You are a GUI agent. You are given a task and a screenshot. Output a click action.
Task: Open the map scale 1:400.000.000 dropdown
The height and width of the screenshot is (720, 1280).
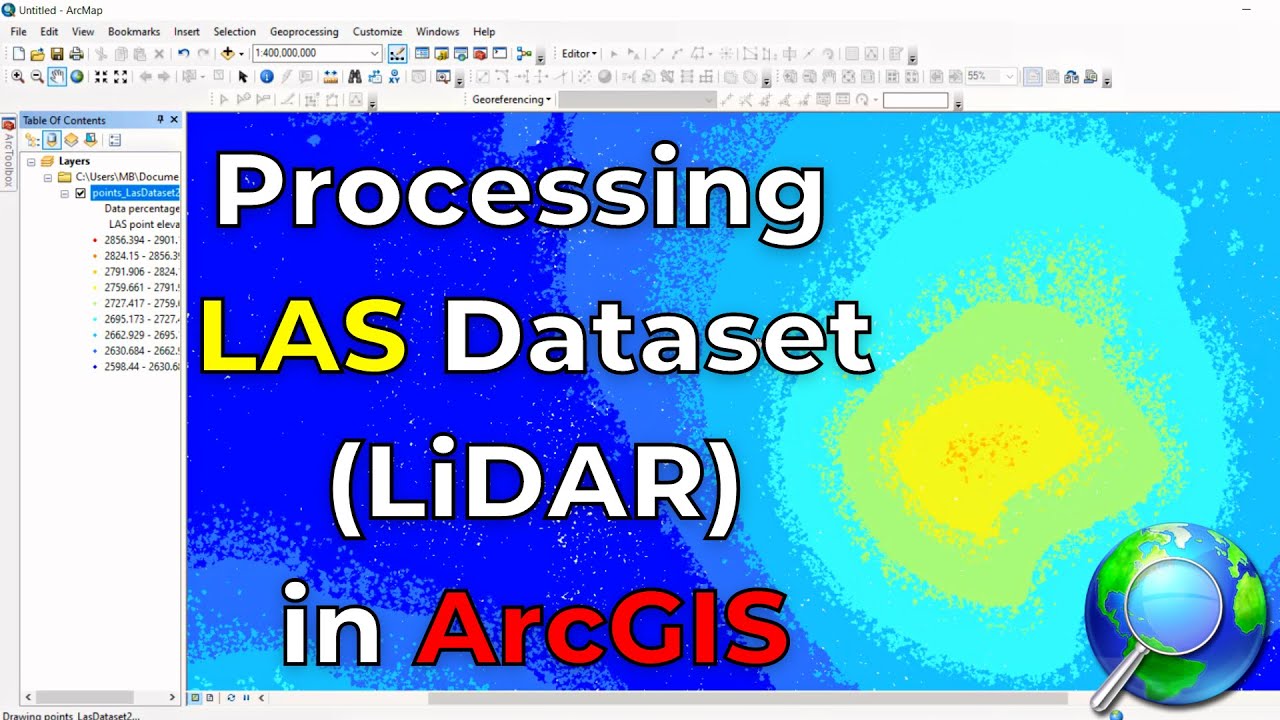coord(375,53)
